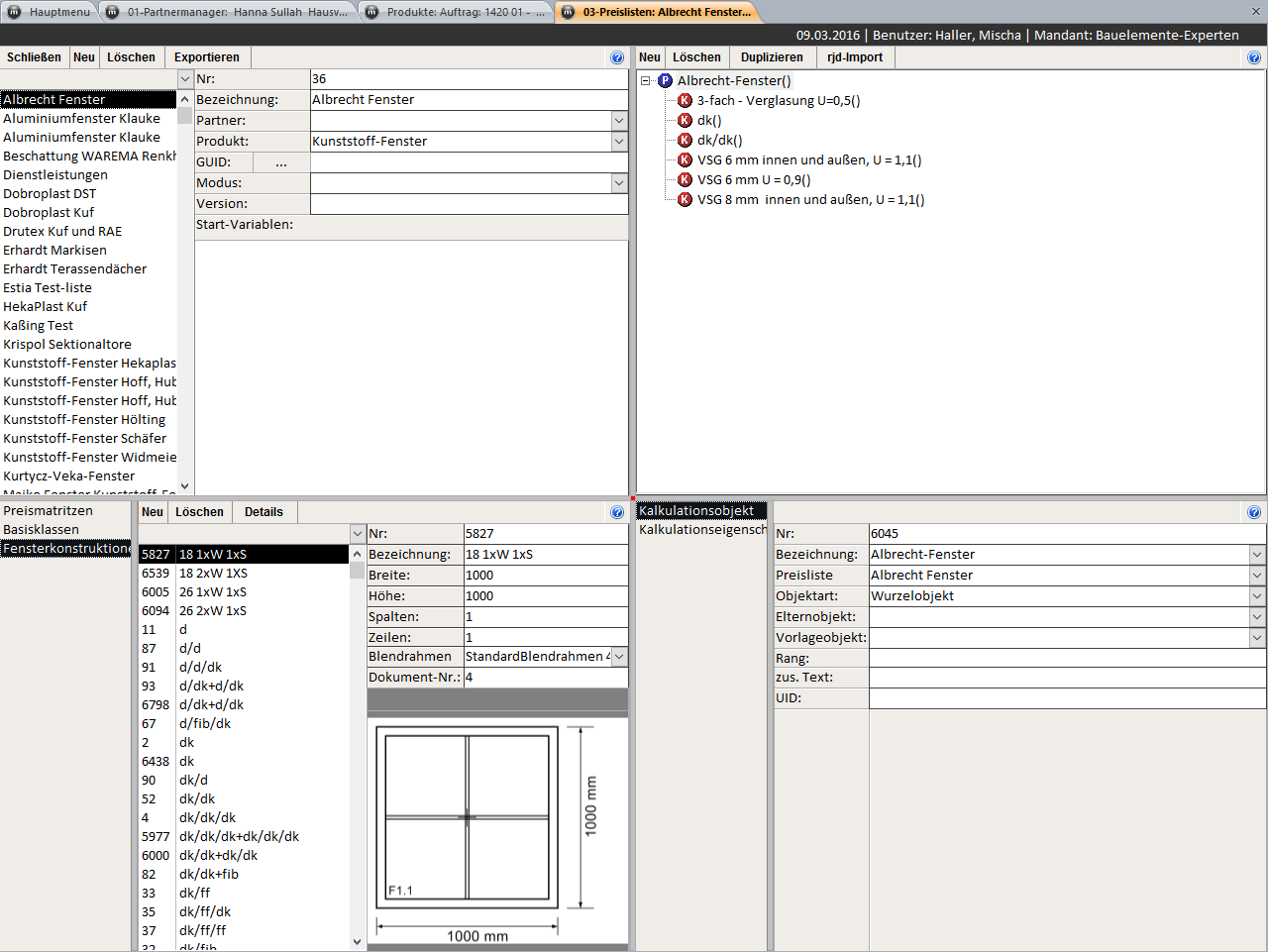This screenshot has height=952, width=1268.
Task: Click red K icon of 3-fach Verglasung
Action: coord(685,101)
